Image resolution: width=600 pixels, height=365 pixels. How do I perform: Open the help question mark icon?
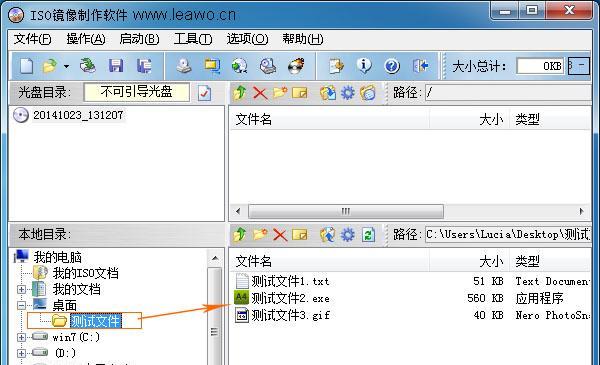click(x=392, y=66)
